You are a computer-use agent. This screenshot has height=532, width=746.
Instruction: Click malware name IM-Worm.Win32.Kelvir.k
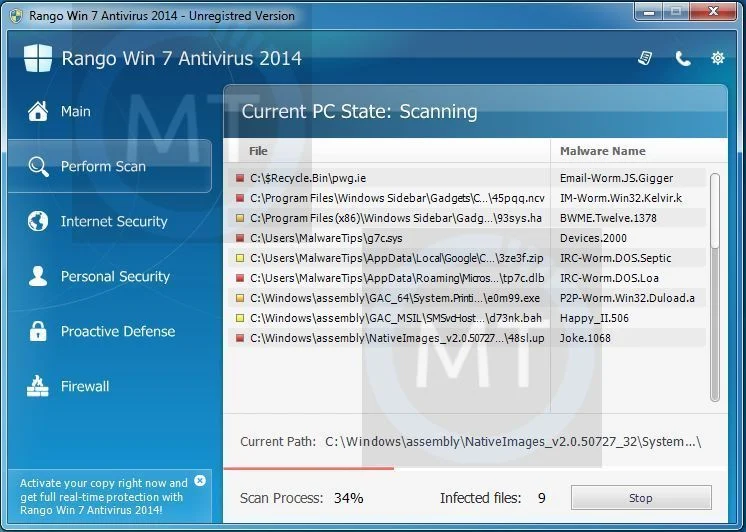(x=621, y=198)
